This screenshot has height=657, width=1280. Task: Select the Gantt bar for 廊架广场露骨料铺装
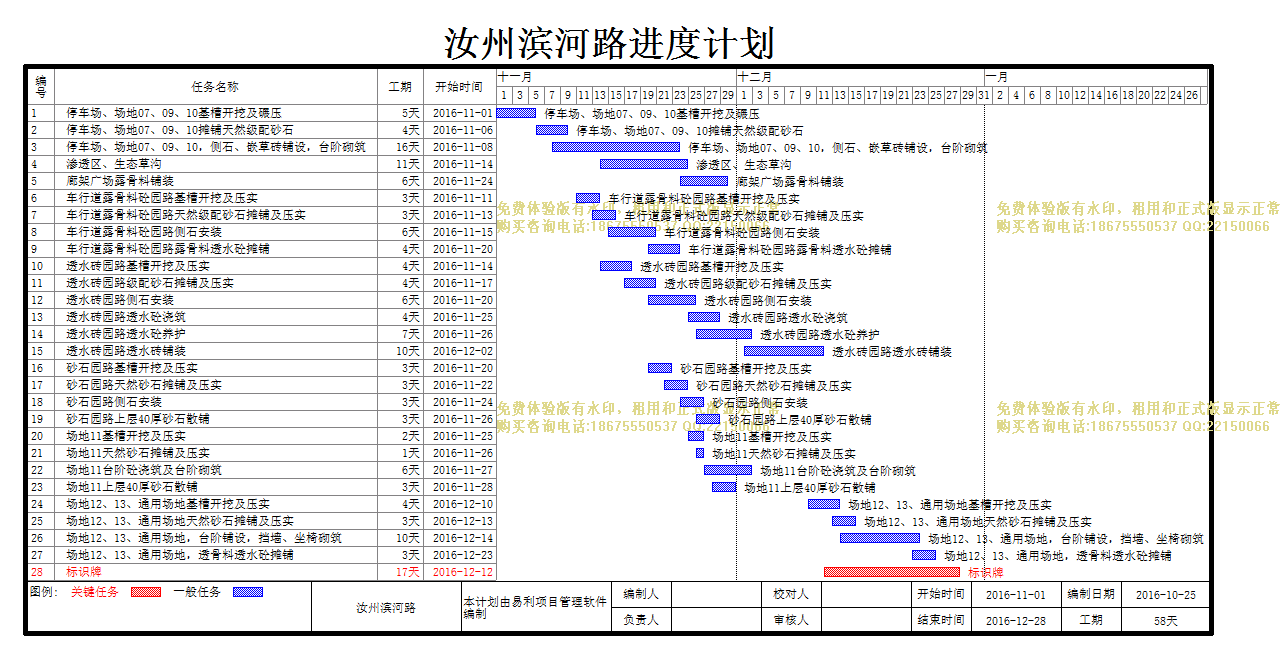click(x=704, y=181)
